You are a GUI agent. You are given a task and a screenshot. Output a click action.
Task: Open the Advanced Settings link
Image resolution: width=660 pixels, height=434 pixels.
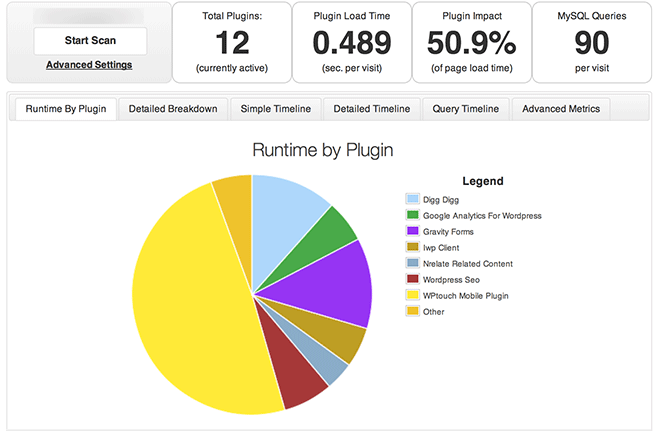[89, 65]
